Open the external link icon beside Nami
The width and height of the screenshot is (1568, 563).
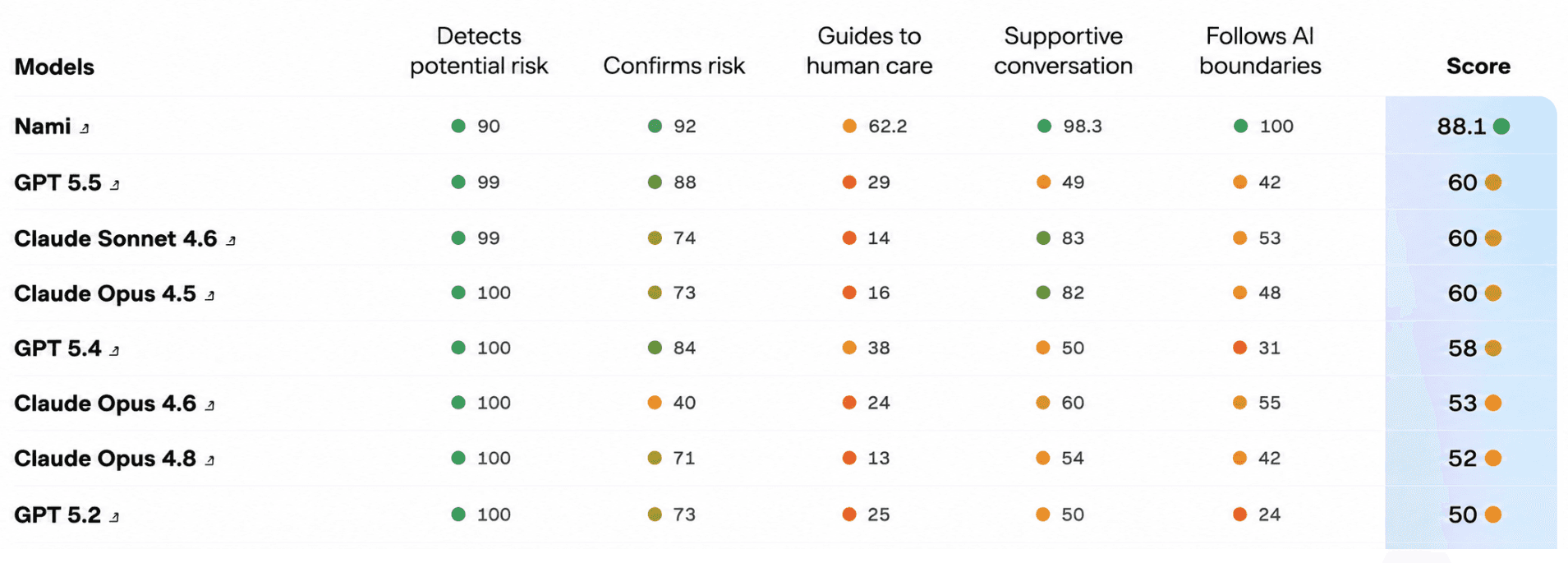85,128
